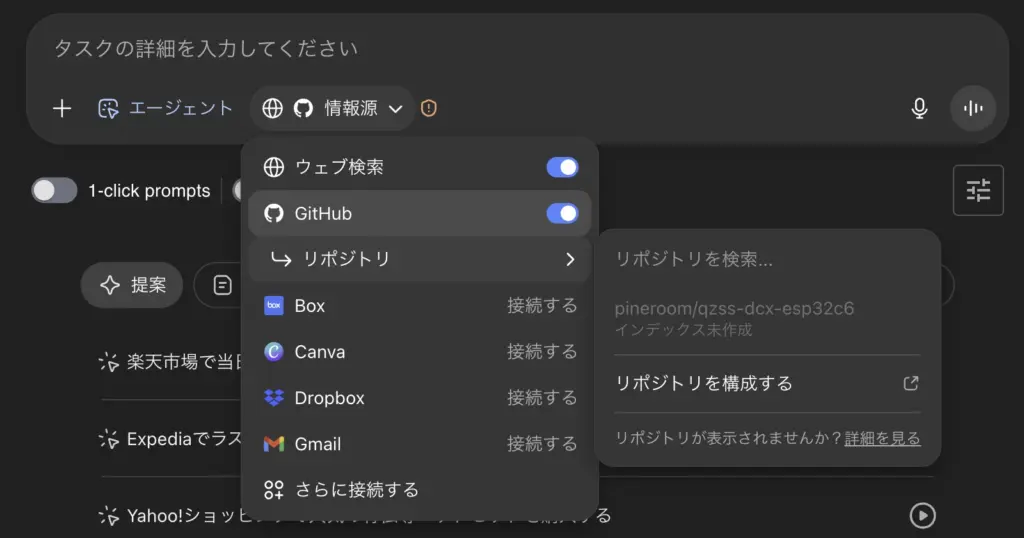Disable the ウェブ検索 toggle

point(562,167)
